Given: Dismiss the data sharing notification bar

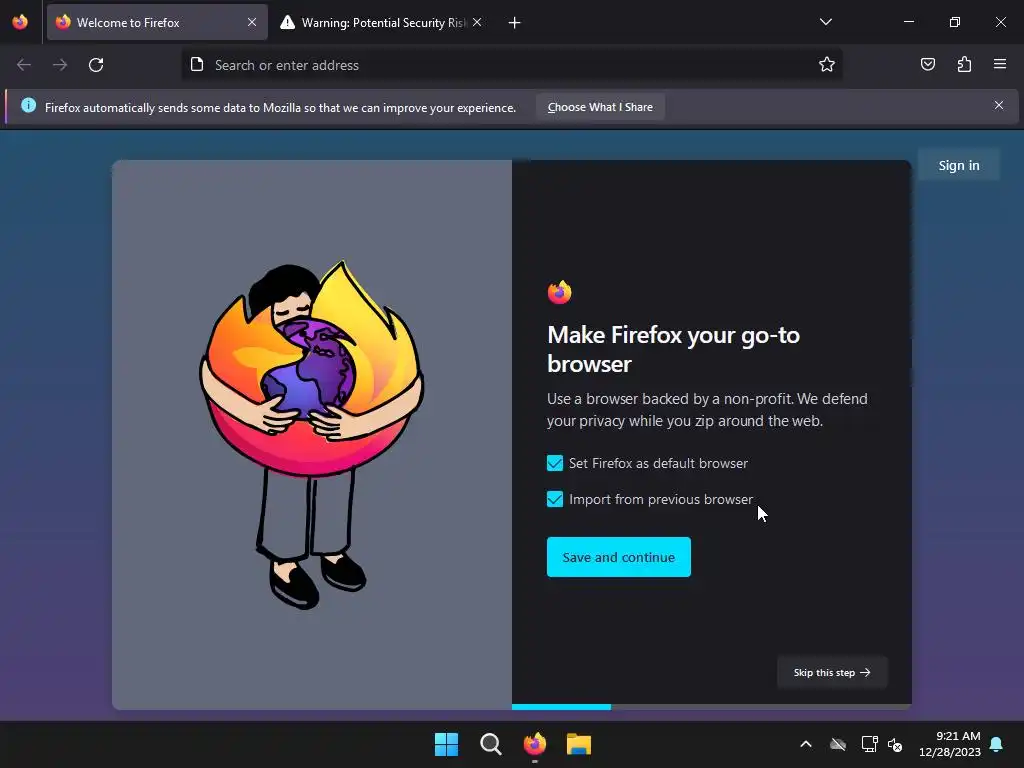Looking at the screenshot, I should coord(999,105).
